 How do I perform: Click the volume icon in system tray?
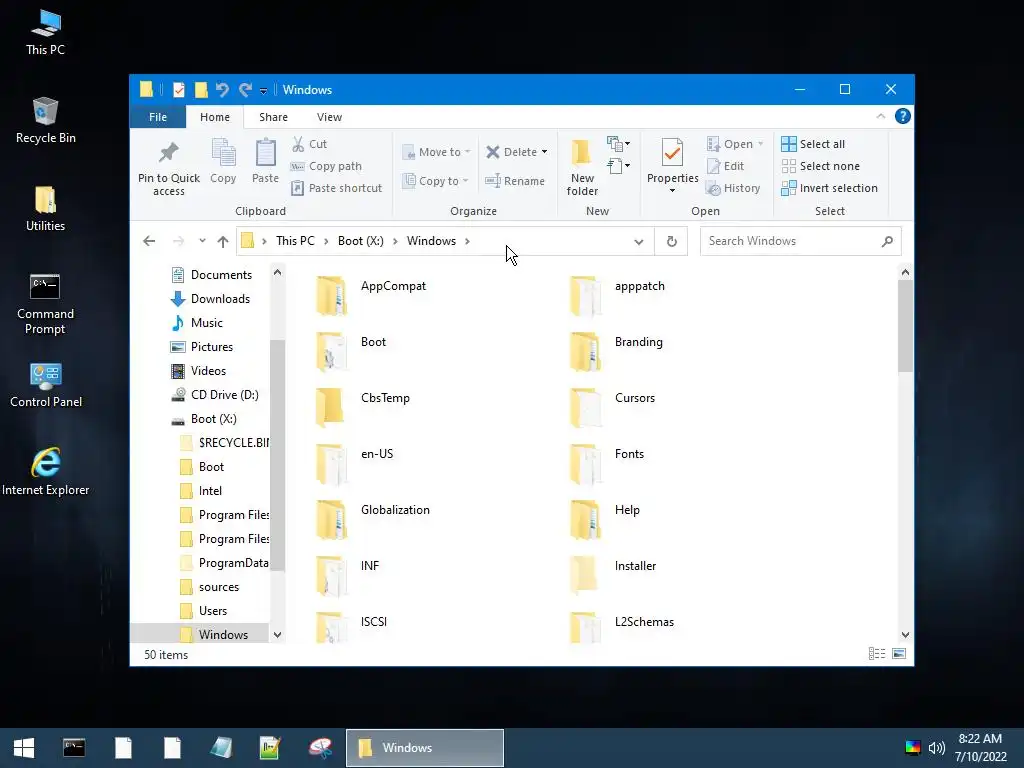[x=936, y=748]
